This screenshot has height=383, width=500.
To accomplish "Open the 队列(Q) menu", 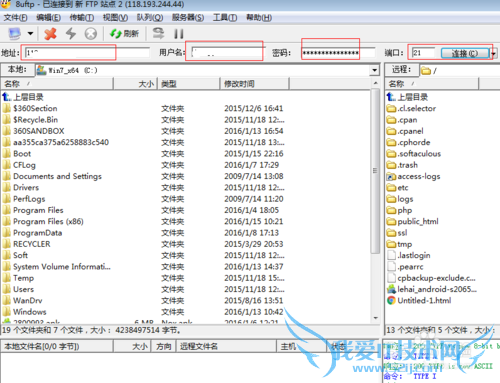I will click(150, 17).
